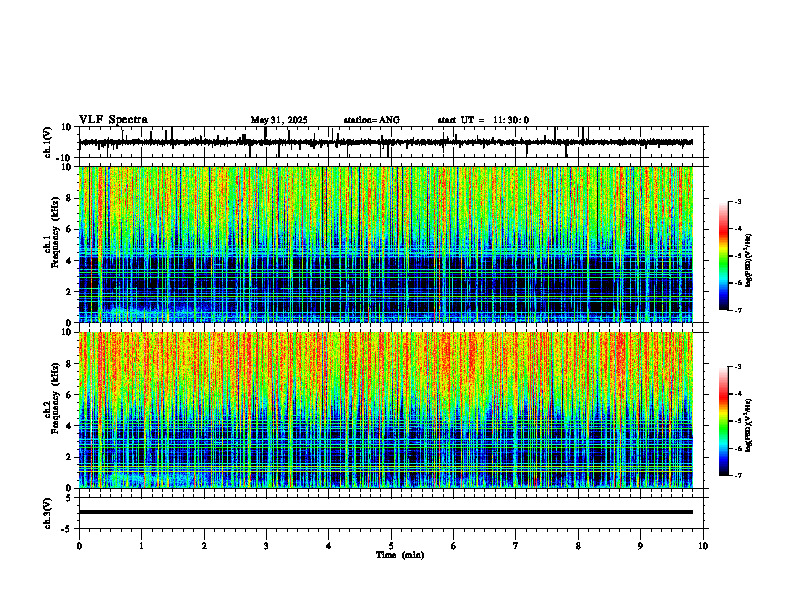Click the ch.3 voltage flat-line panel
The height and width of the screenshot is (612, 792).
390,513
